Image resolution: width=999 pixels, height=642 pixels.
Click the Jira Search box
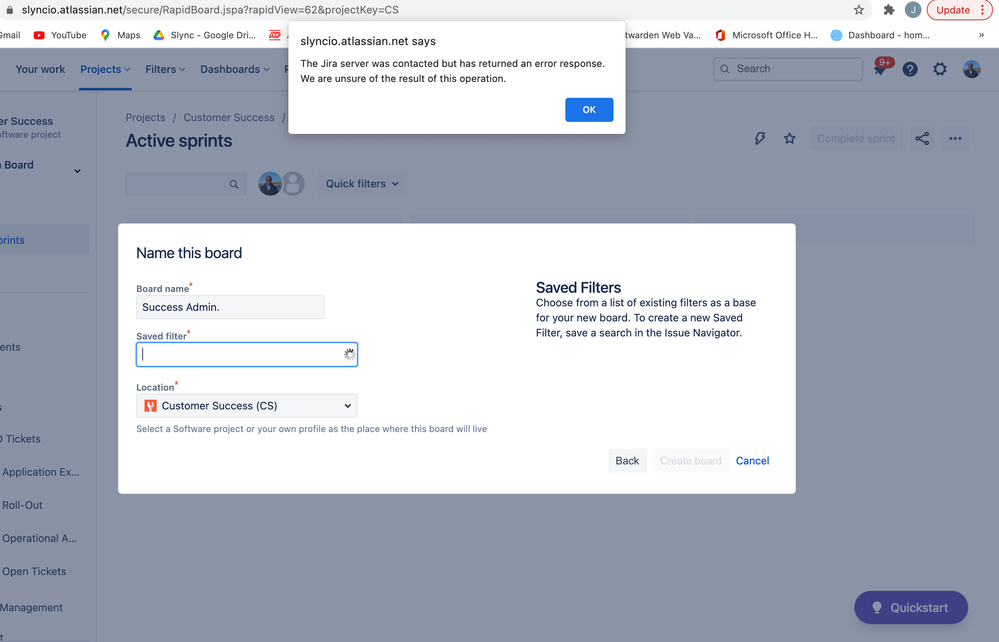click(788, 69)
